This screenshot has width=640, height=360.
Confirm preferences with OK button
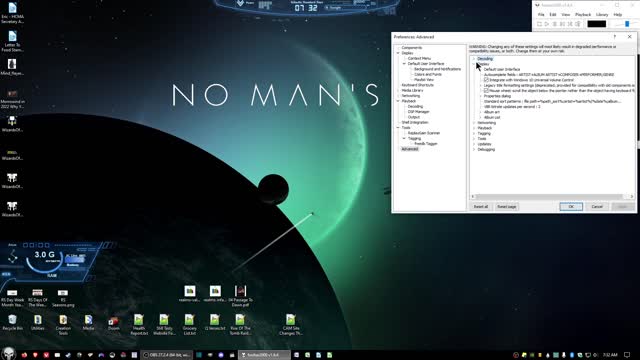(x=571, y=207)
